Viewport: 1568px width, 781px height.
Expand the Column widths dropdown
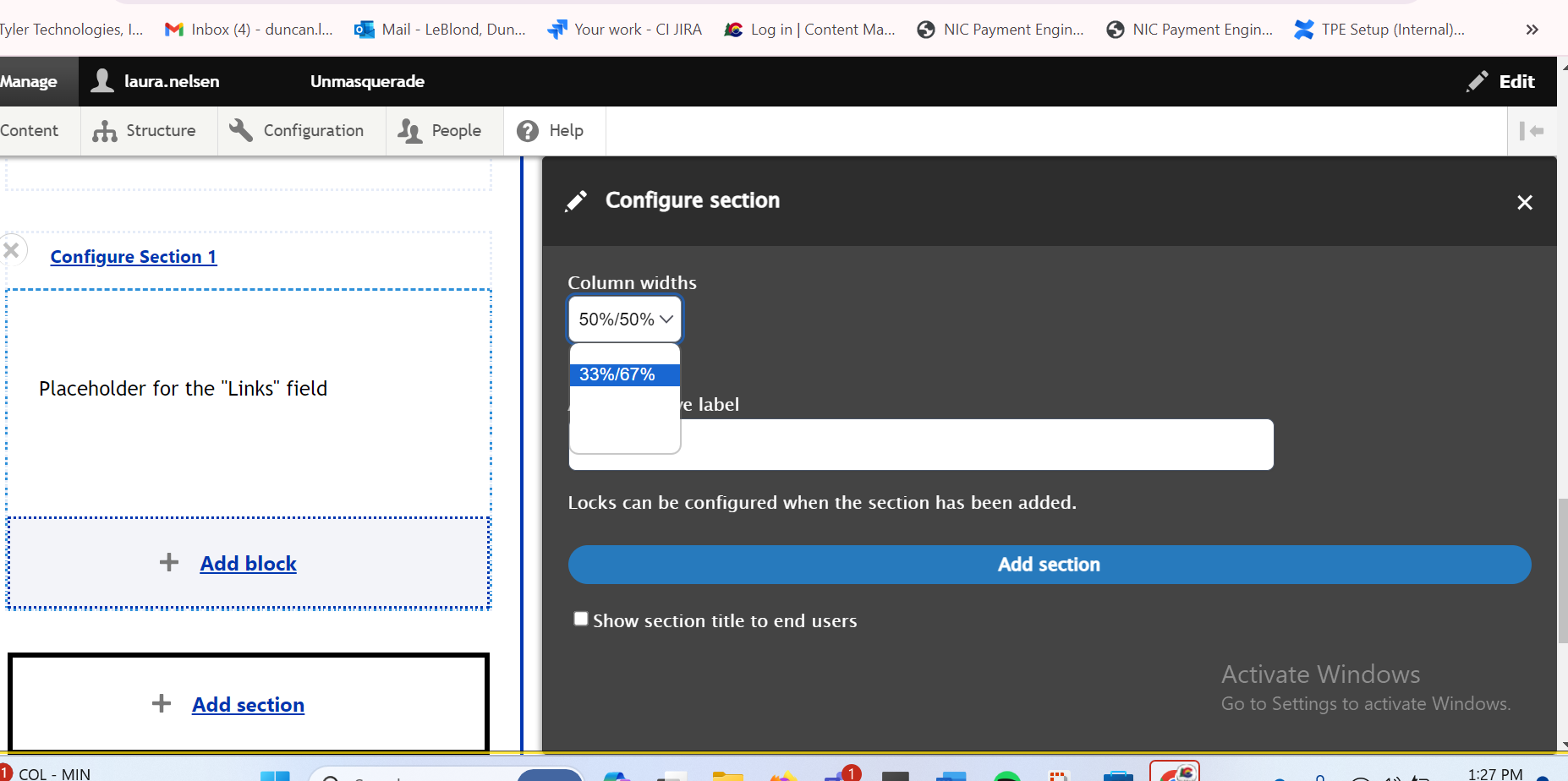click(625, 319)
